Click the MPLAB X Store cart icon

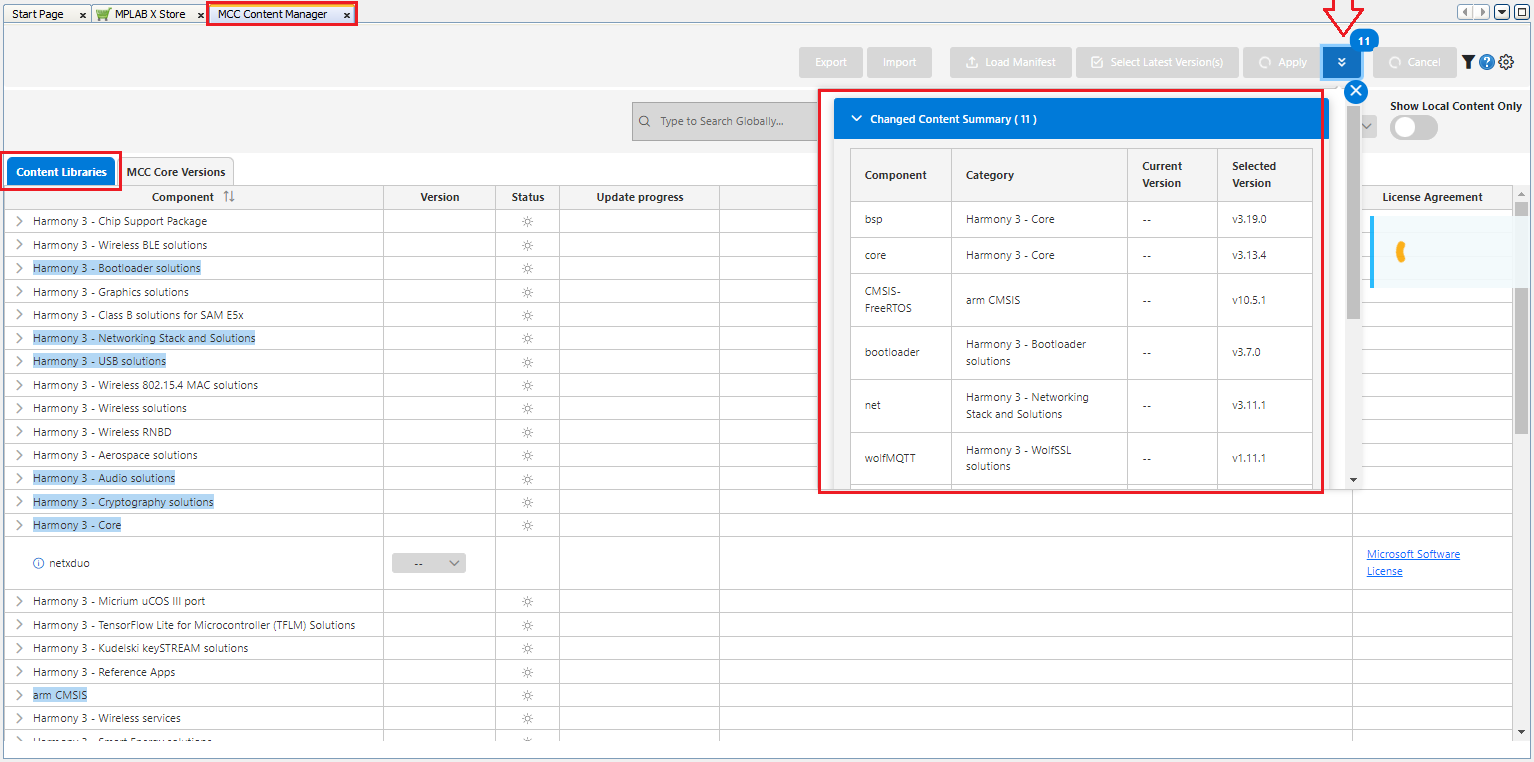pos(103,14)
